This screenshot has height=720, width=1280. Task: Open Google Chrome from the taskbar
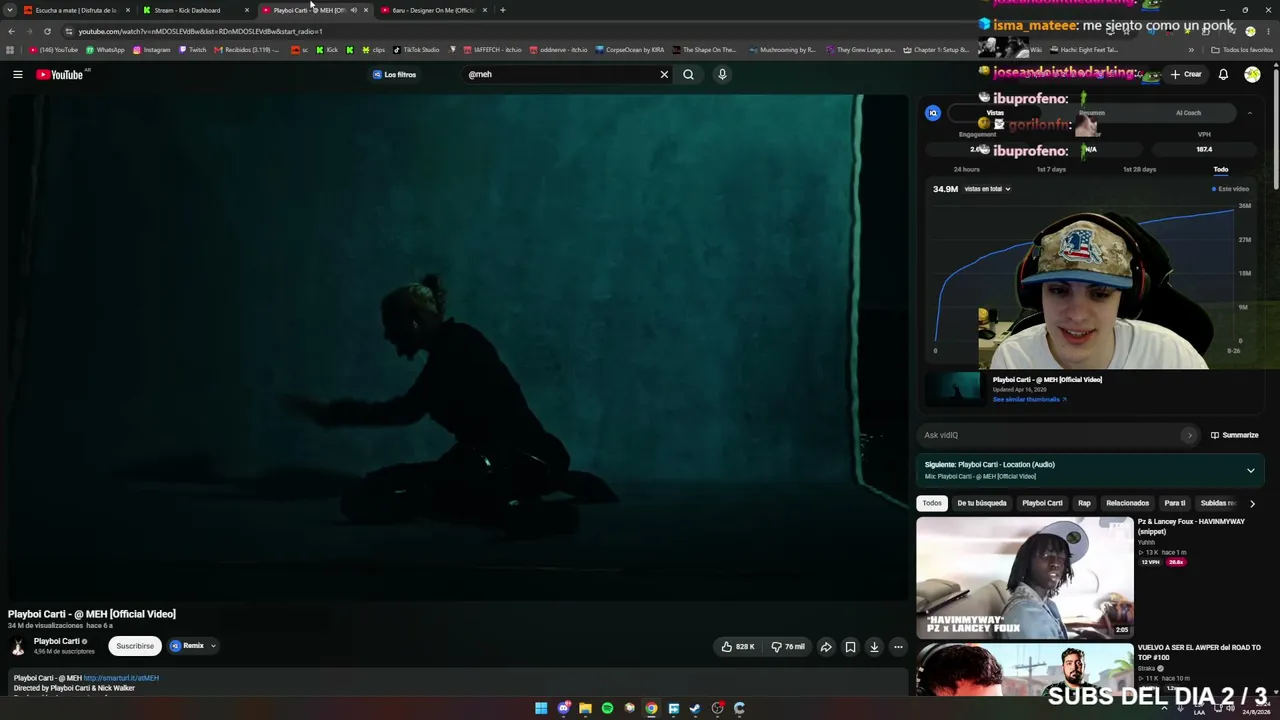tap(651, 708)
